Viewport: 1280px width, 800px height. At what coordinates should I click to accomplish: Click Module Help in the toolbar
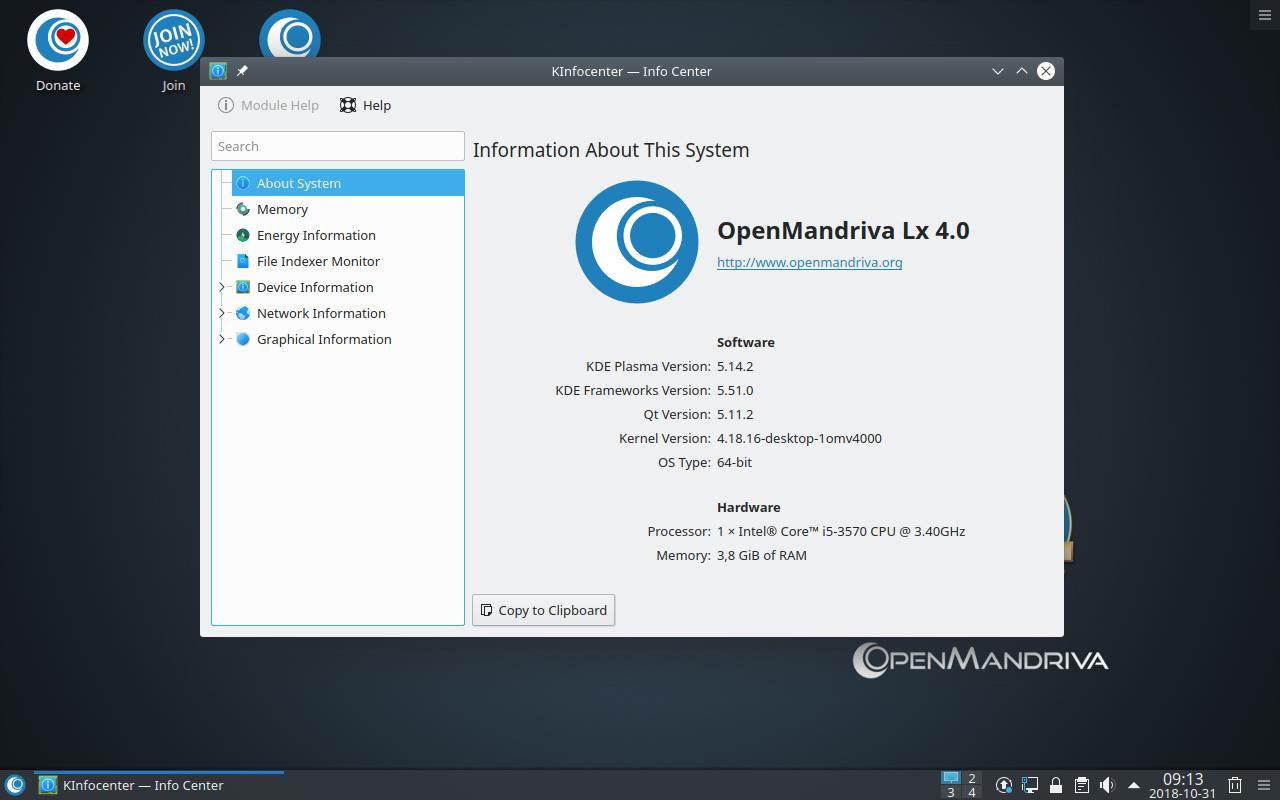point(268,105)
